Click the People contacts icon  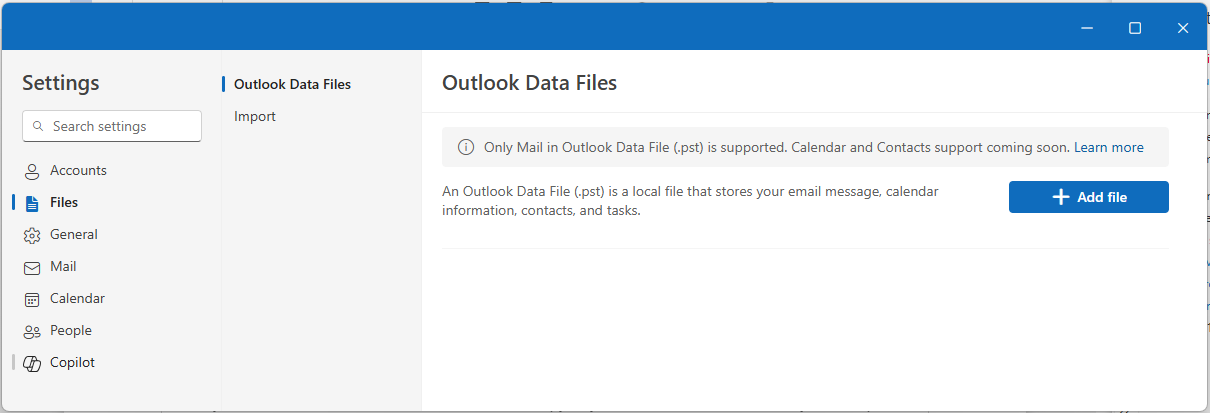[x=31, y=331]
